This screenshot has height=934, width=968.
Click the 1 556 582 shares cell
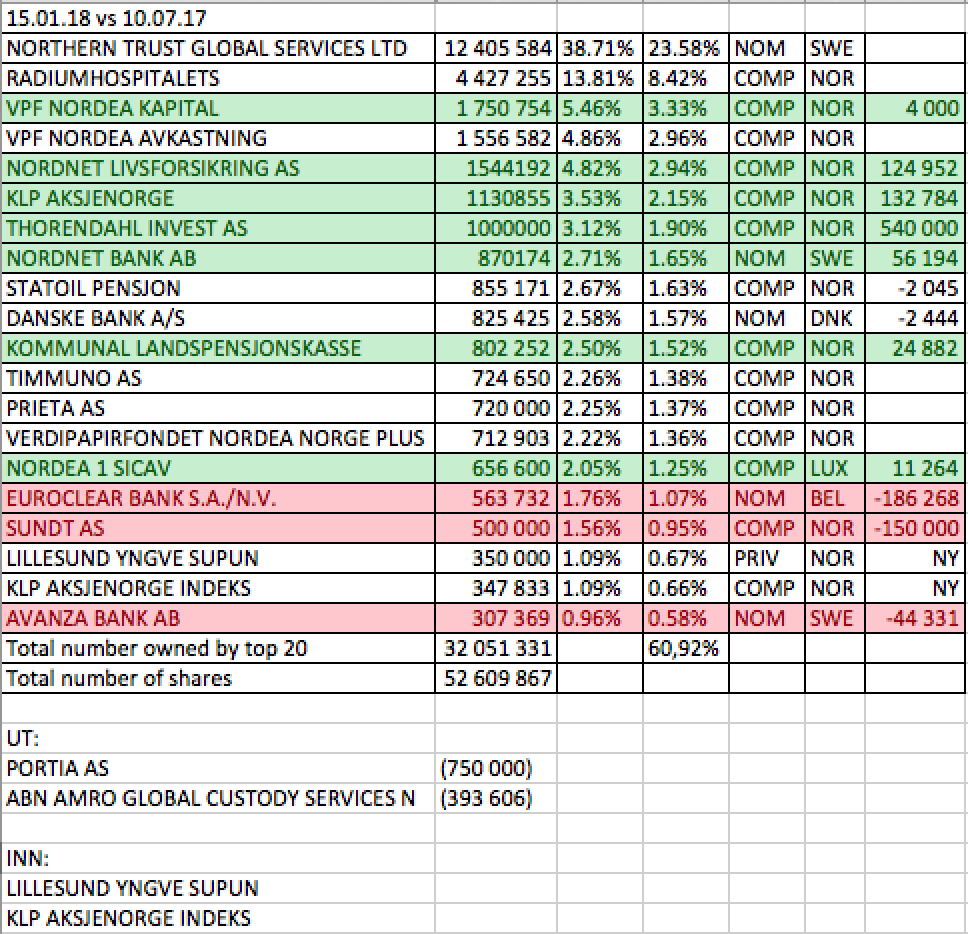click(496, 138)
